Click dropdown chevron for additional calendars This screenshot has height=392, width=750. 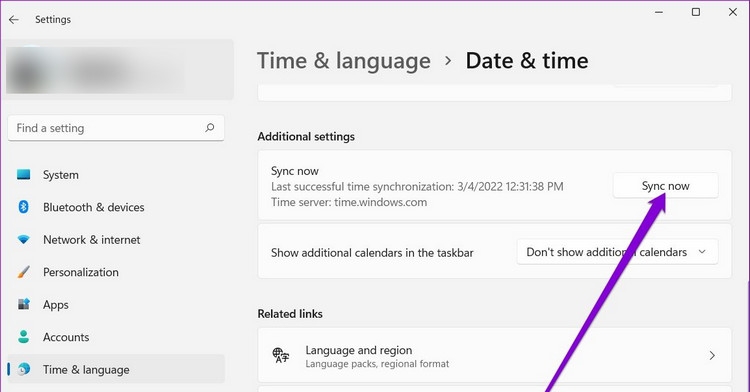point(702,252)
